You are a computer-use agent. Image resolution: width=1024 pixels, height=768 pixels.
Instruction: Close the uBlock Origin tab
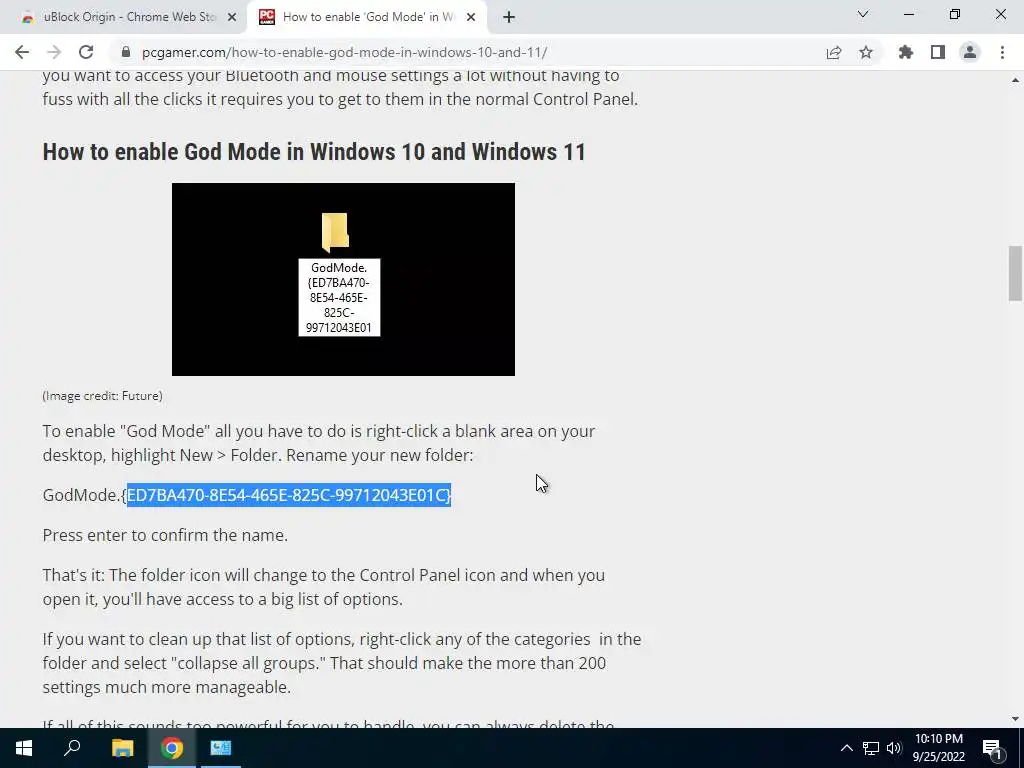[232, 18]
